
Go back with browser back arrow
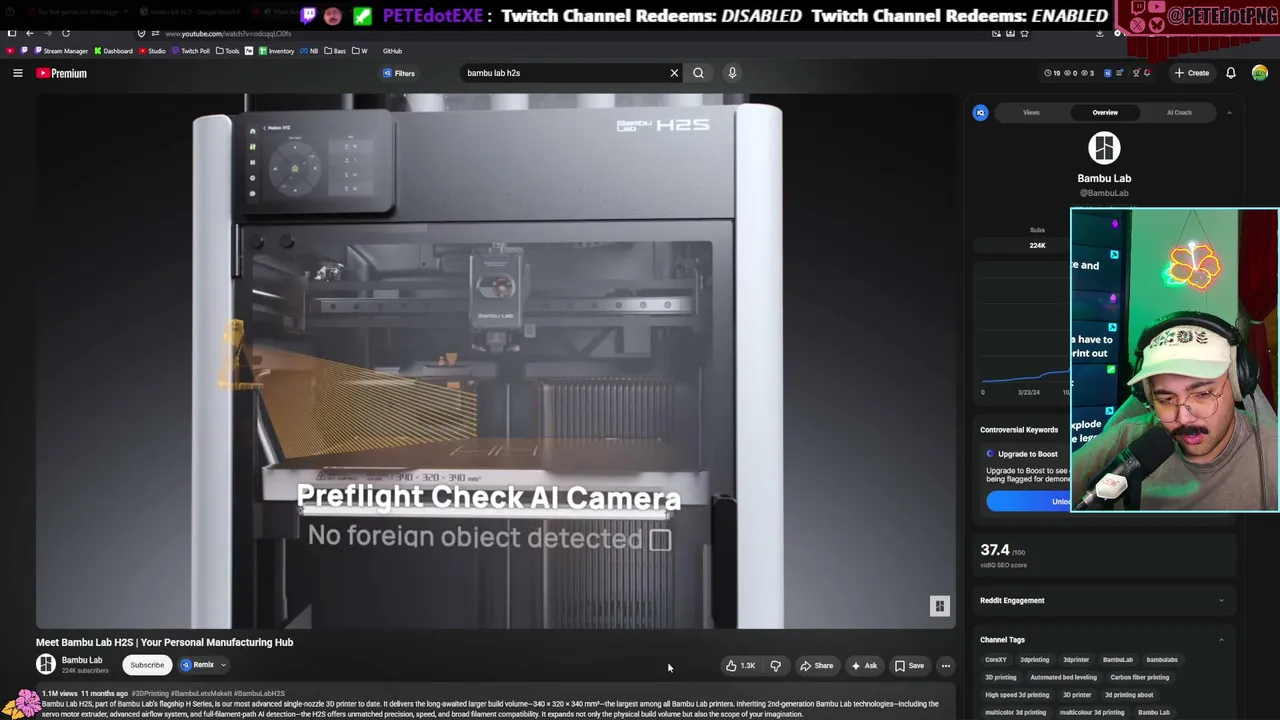point(29,33)
